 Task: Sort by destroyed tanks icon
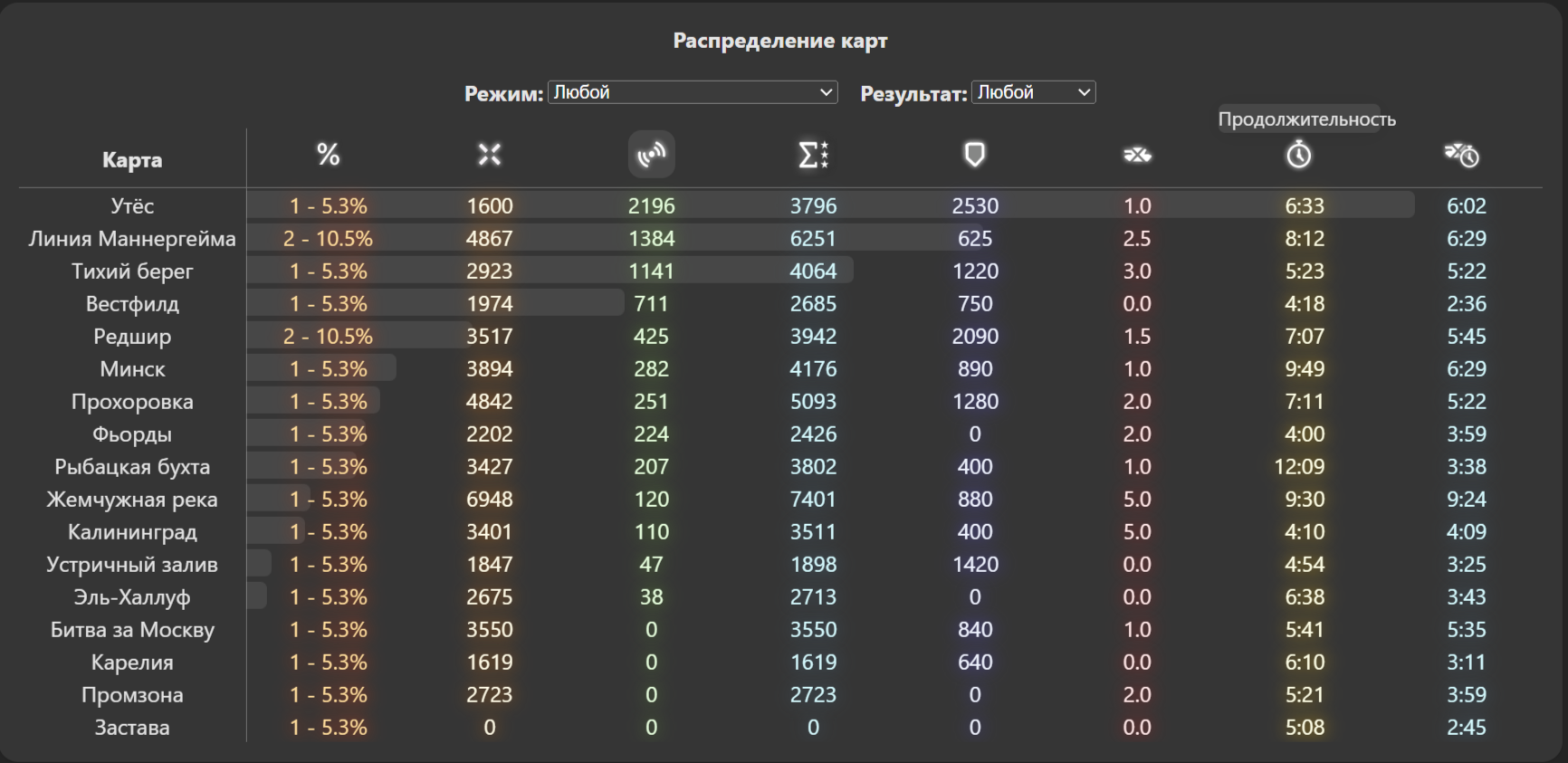point(1137,156)
